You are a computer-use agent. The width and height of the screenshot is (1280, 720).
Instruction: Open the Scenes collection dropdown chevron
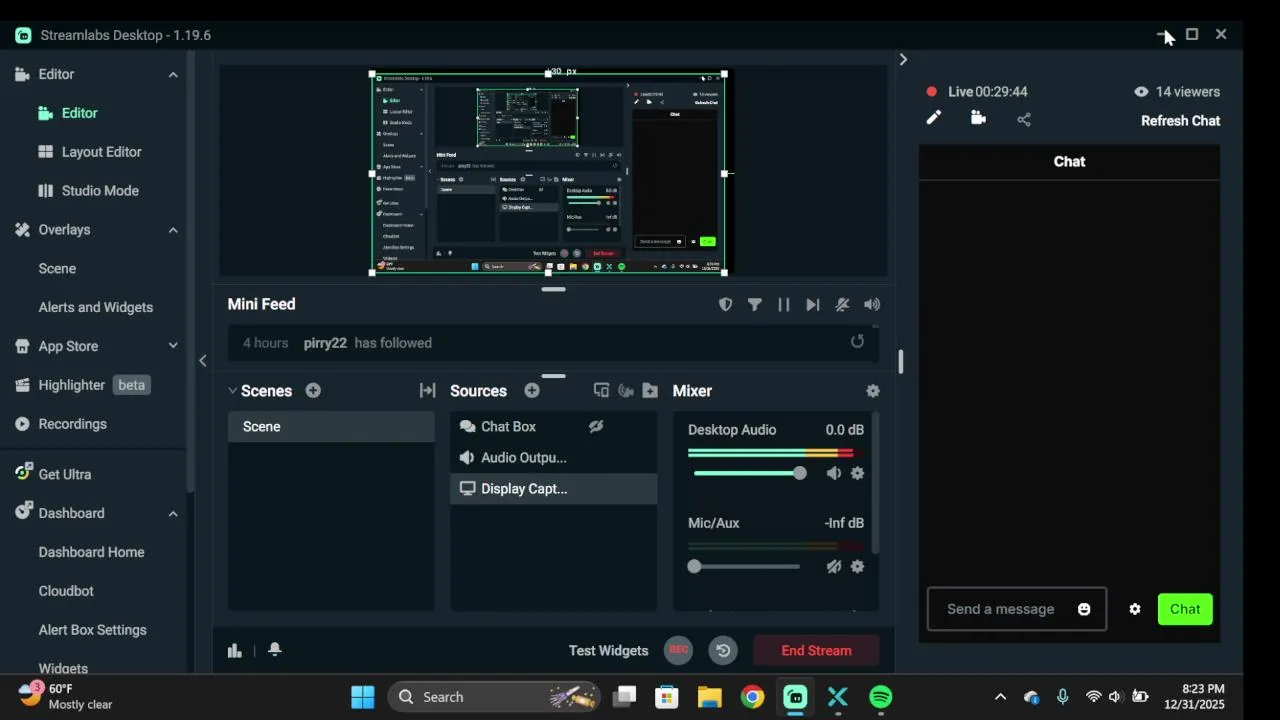[232, 391]
